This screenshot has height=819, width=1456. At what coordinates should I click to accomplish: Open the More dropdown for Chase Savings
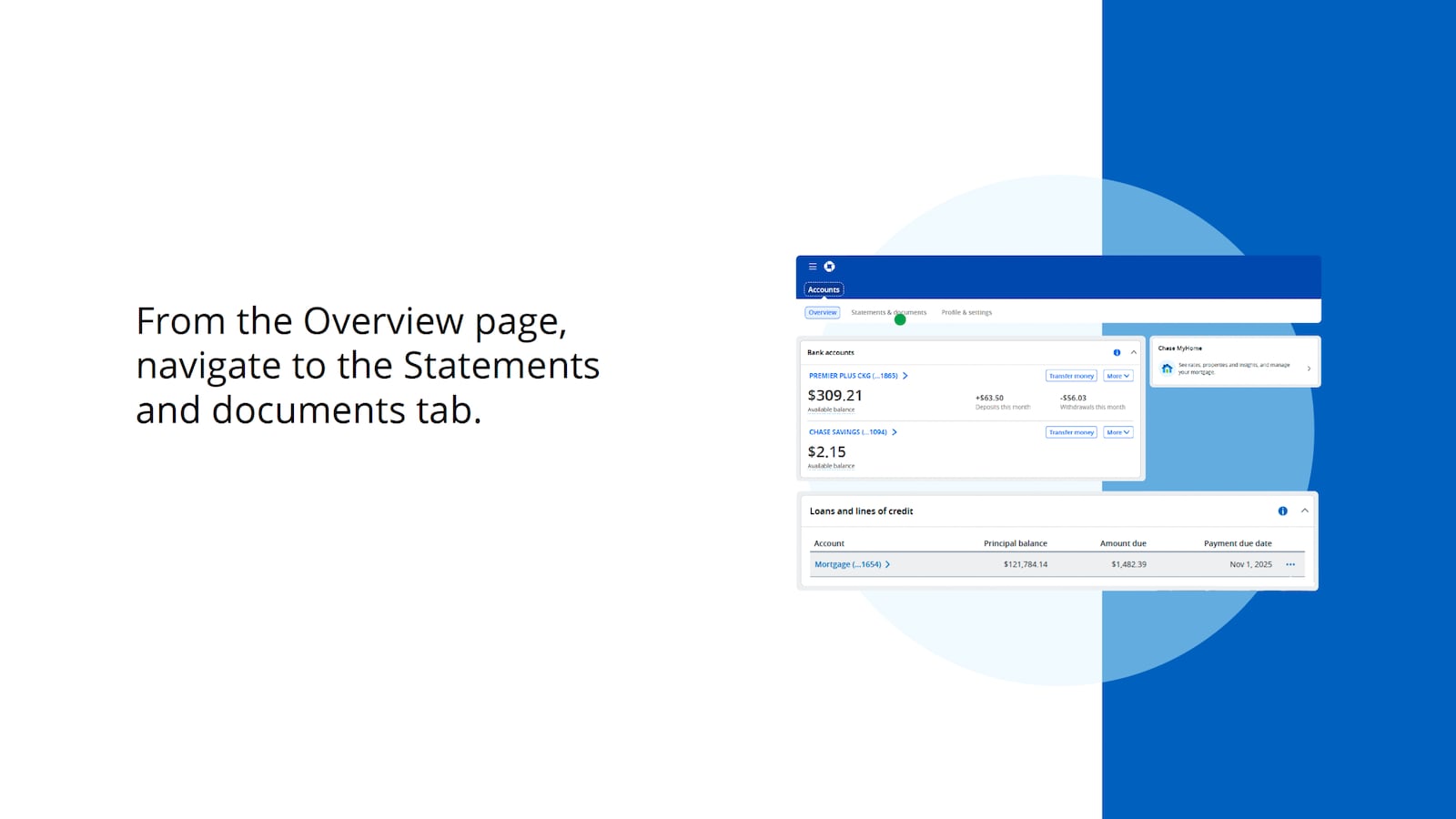tap(1117, 432)
